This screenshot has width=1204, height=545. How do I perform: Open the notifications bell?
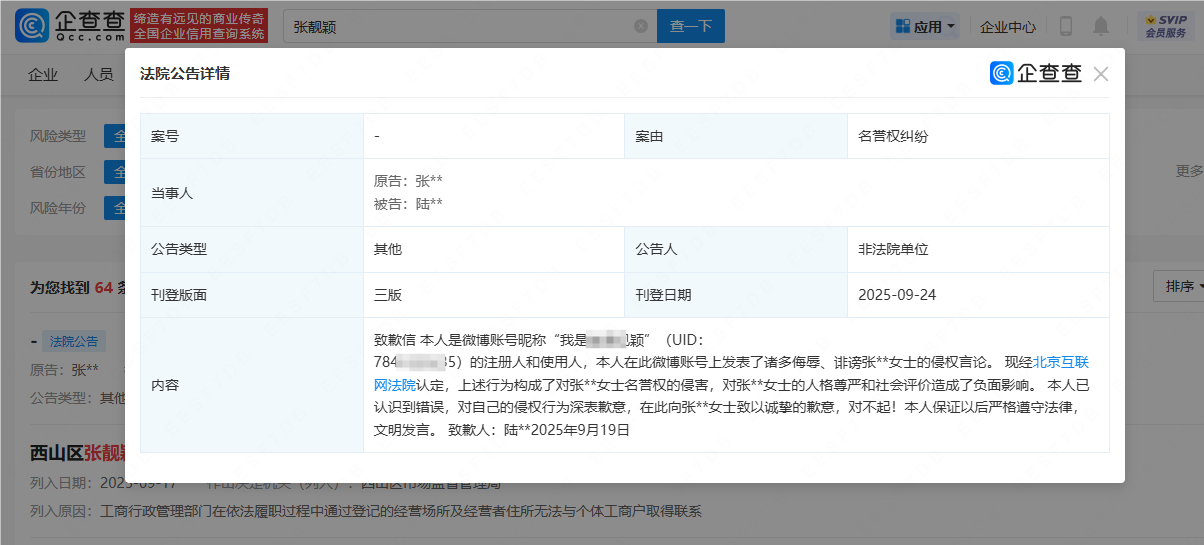(1101, 27)
